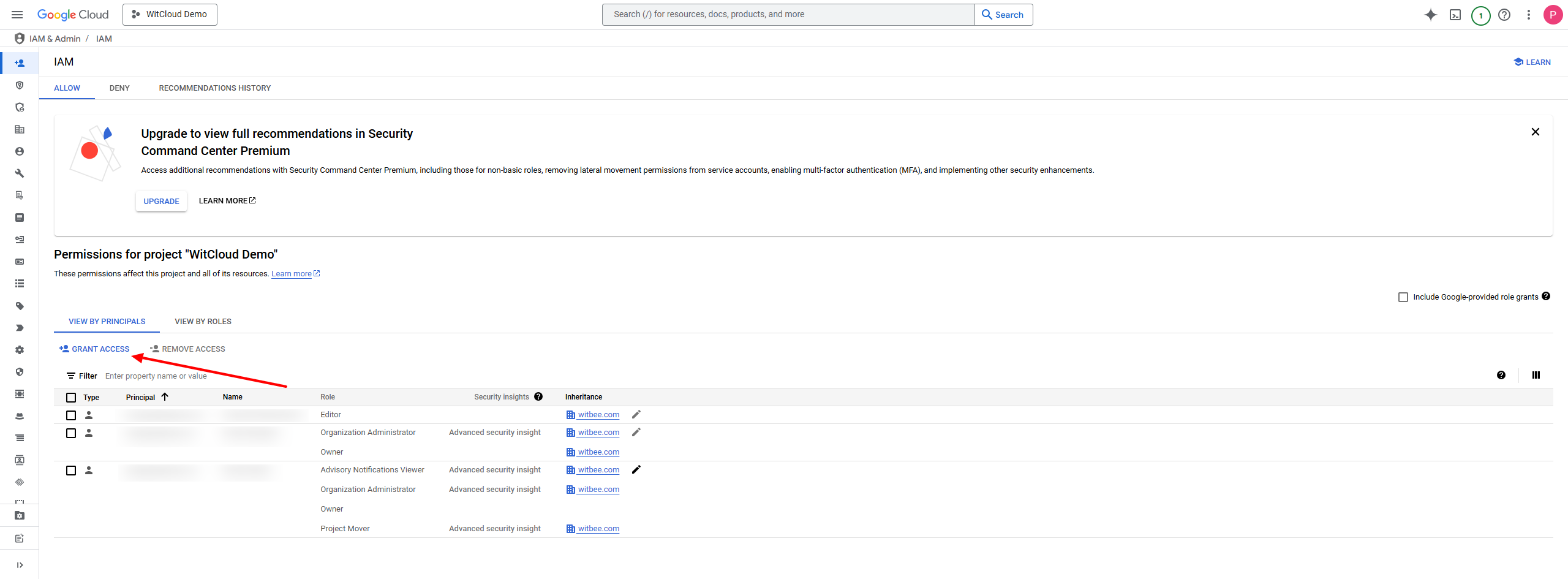This screenshot has height=579, width=1568.
Task: Check Include Google-provided role grants box
Action: click(x=1403, y=297)
